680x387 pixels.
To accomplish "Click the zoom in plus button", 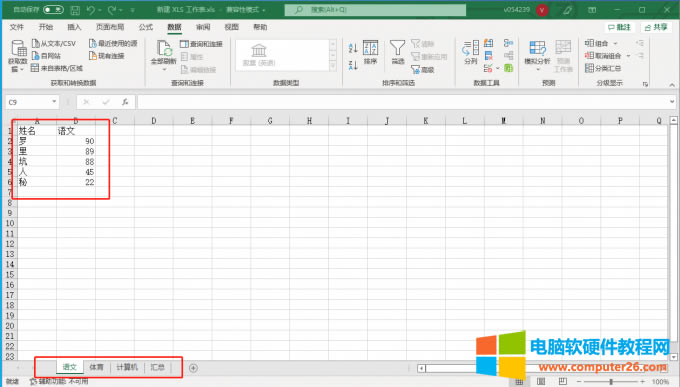I will [642, 382].
